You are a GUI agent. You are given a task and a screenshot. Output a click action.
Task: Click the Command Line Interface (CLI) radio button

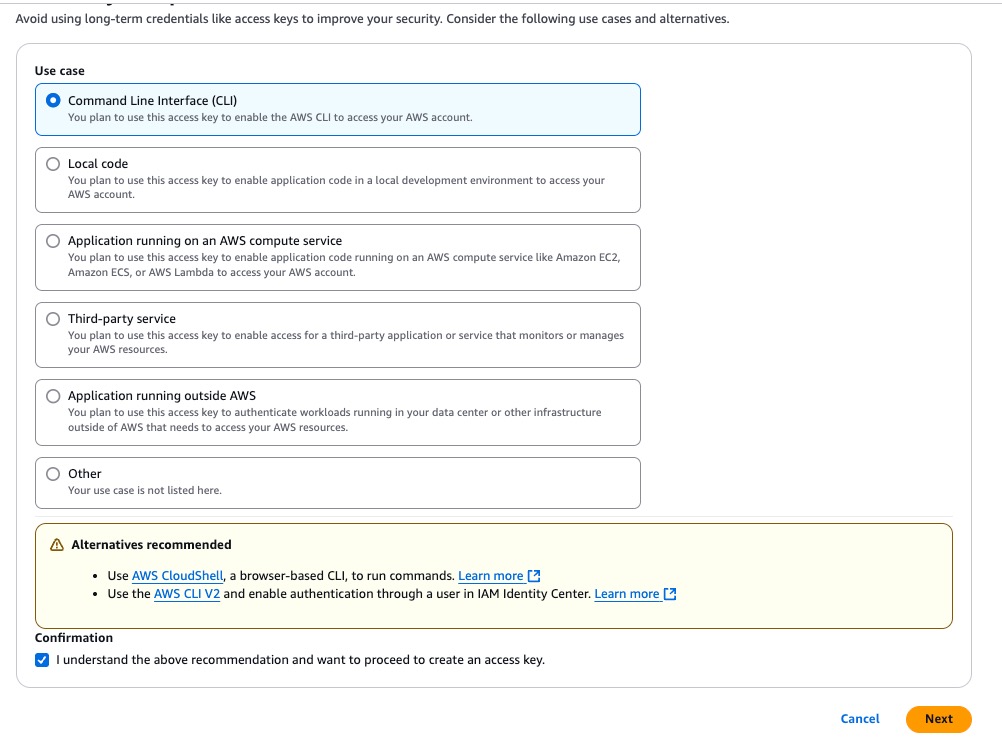coord(52,99)
